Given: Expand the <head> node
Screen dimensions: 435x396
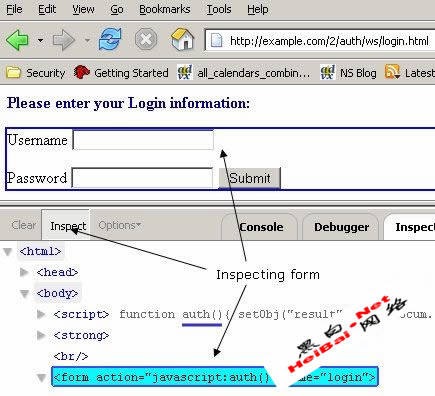Looking at the screenshot, I should click(x=24, y=272).
